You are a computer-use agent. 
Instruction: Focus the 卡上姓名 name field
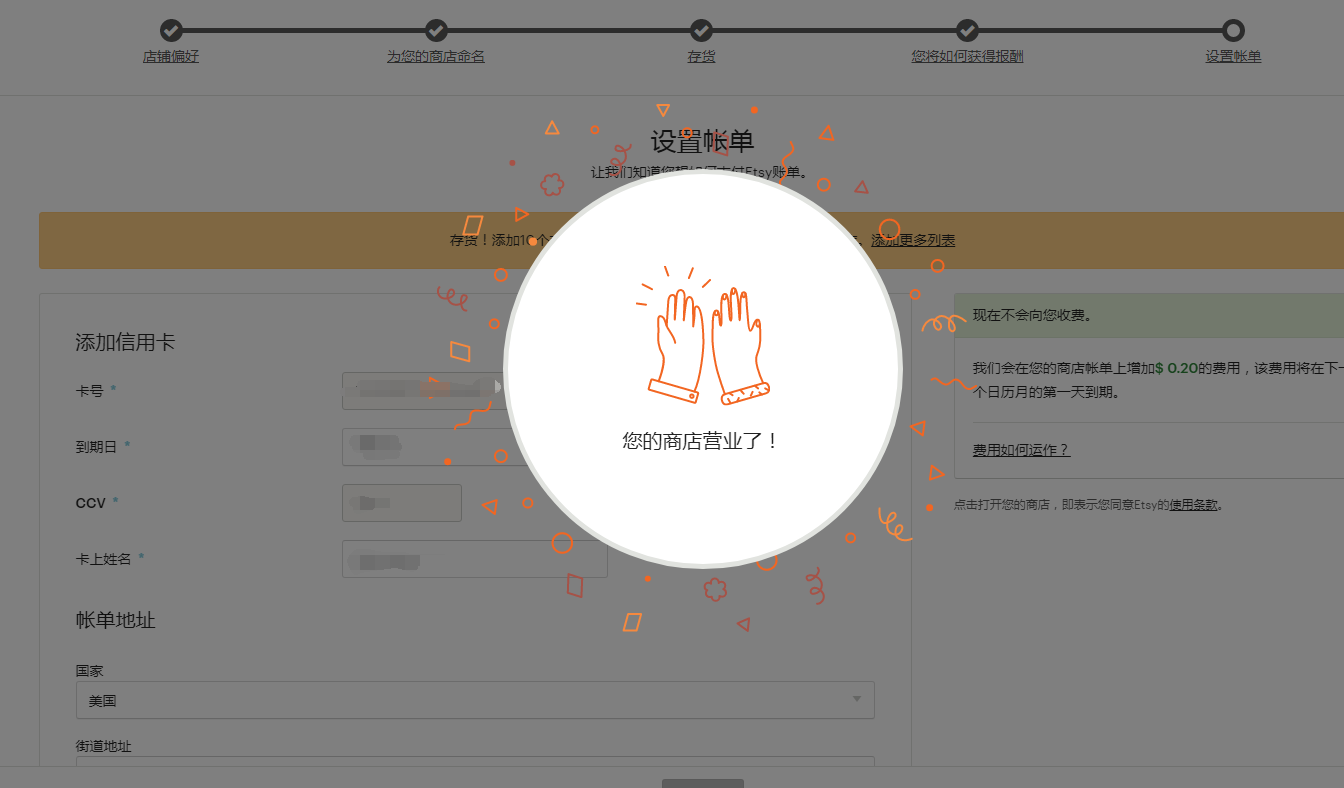[475, 559]
